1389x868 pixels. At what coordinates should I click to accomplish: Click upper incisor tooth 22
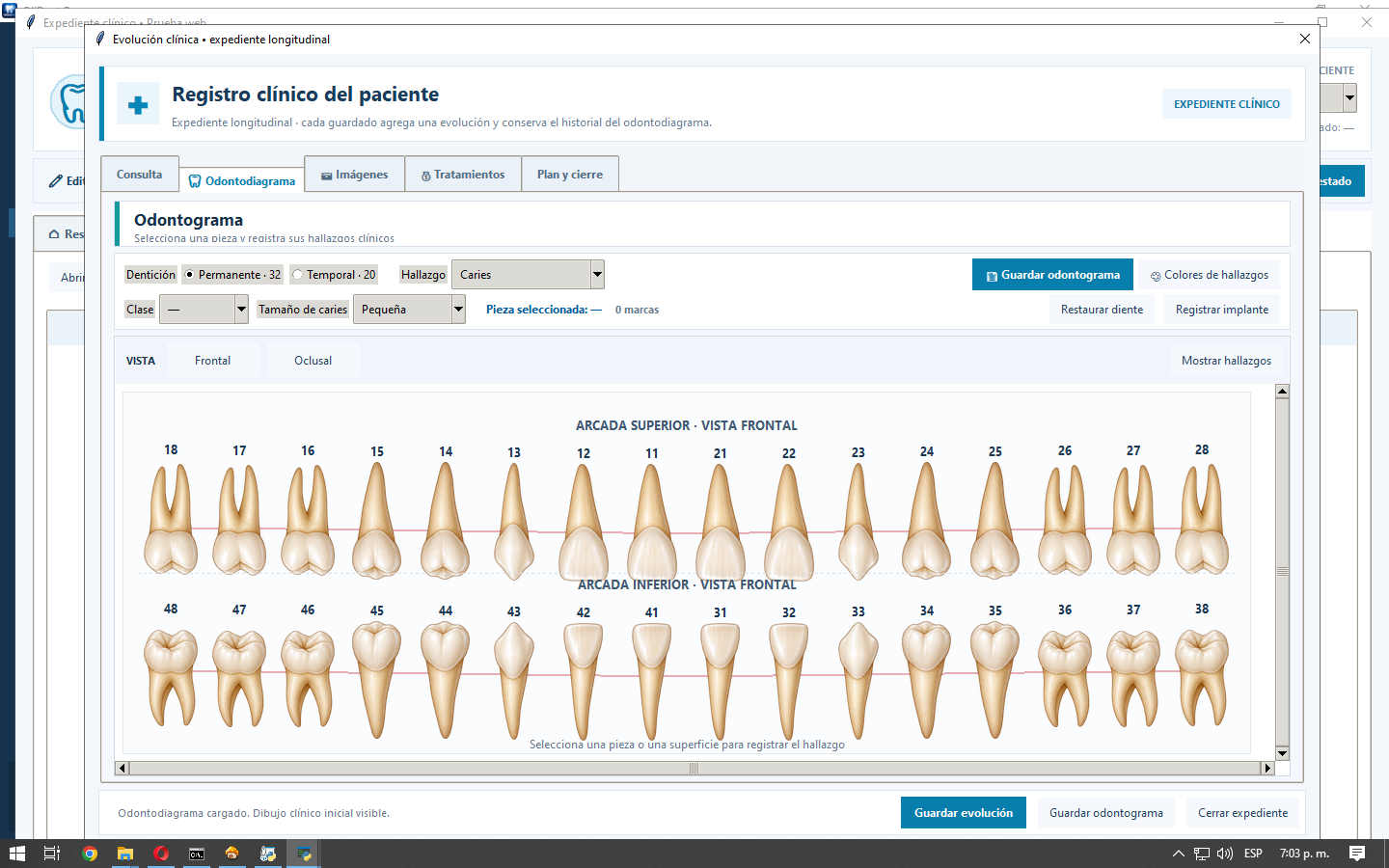click(789, 522)
